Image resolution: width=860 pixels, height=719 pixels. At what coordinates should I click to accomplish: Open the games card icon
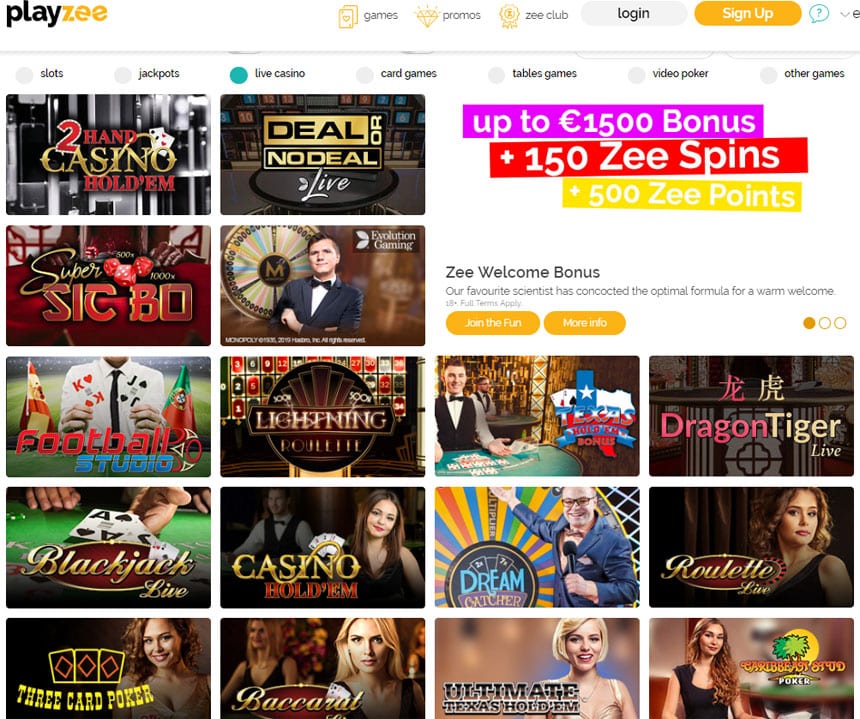[348, 16]
